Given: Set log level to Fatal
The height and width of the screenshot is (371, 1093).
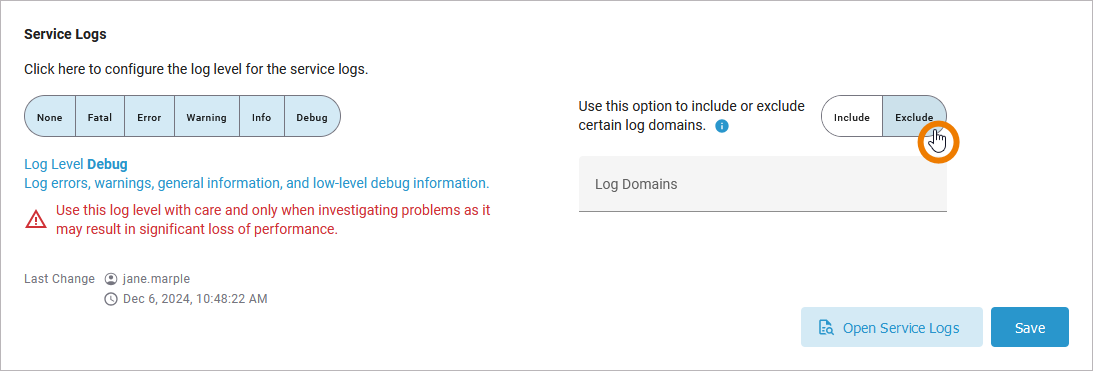Looking at the screenshot, I should [x=100, y=117].
